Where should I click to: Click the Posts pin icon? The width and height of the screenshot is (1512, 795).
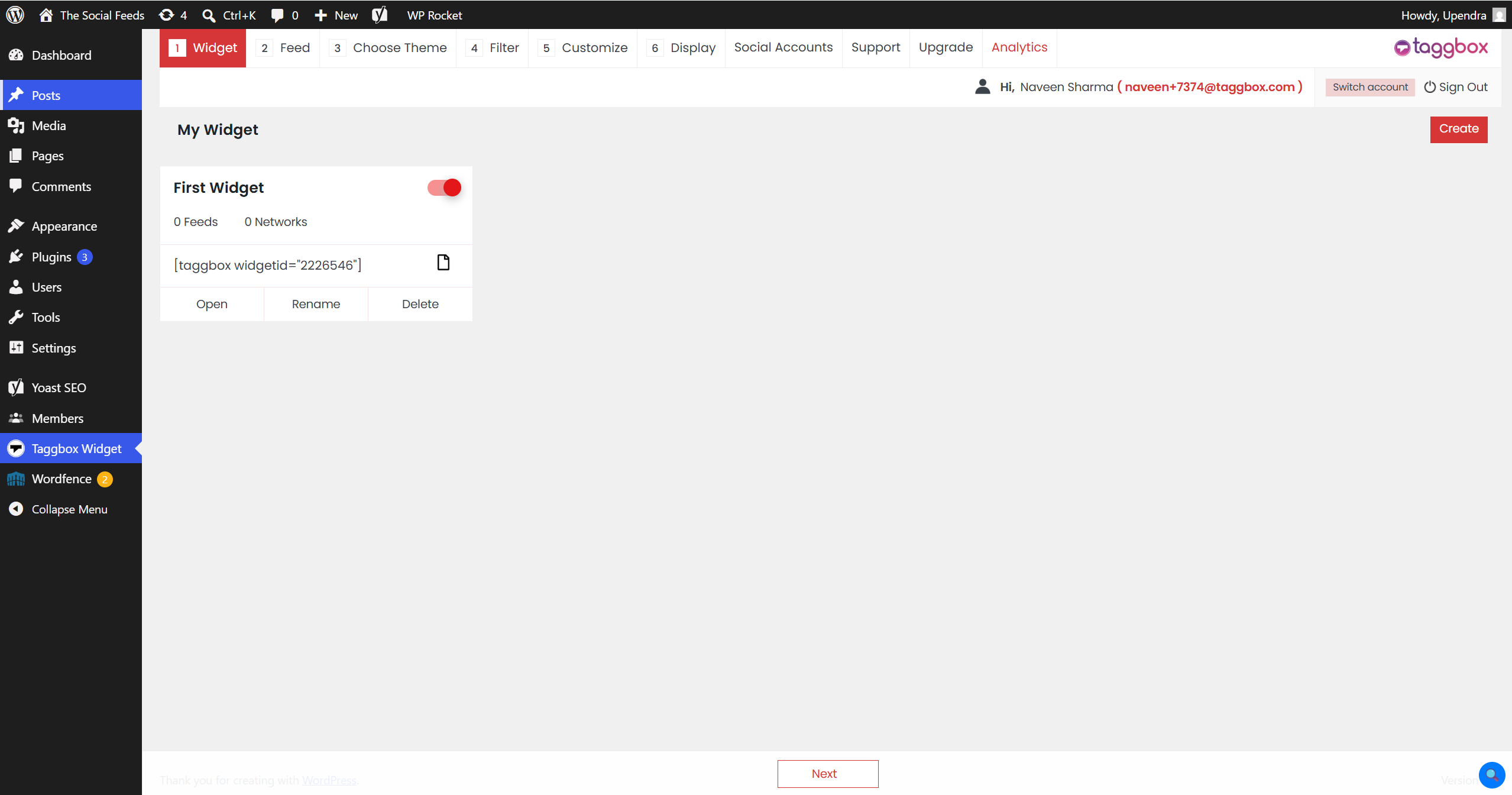[16, 95]
